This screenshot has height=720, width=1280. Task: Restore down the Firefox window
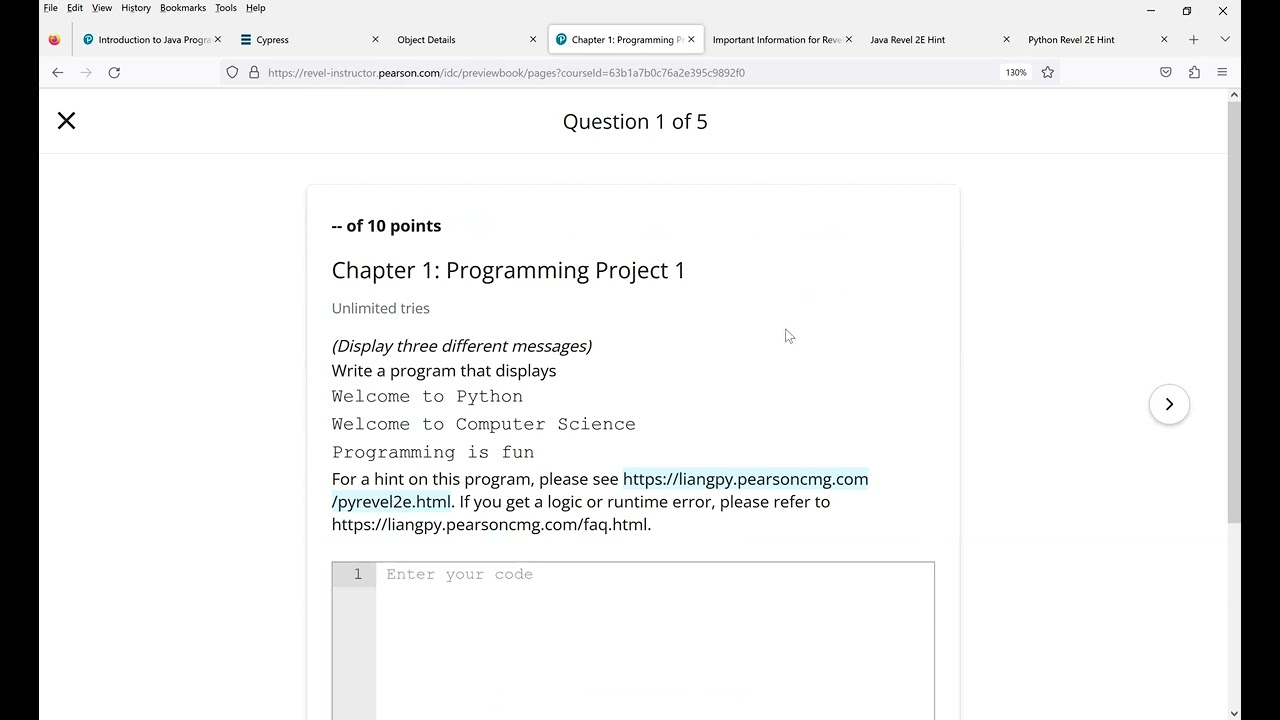(1187, 11)
